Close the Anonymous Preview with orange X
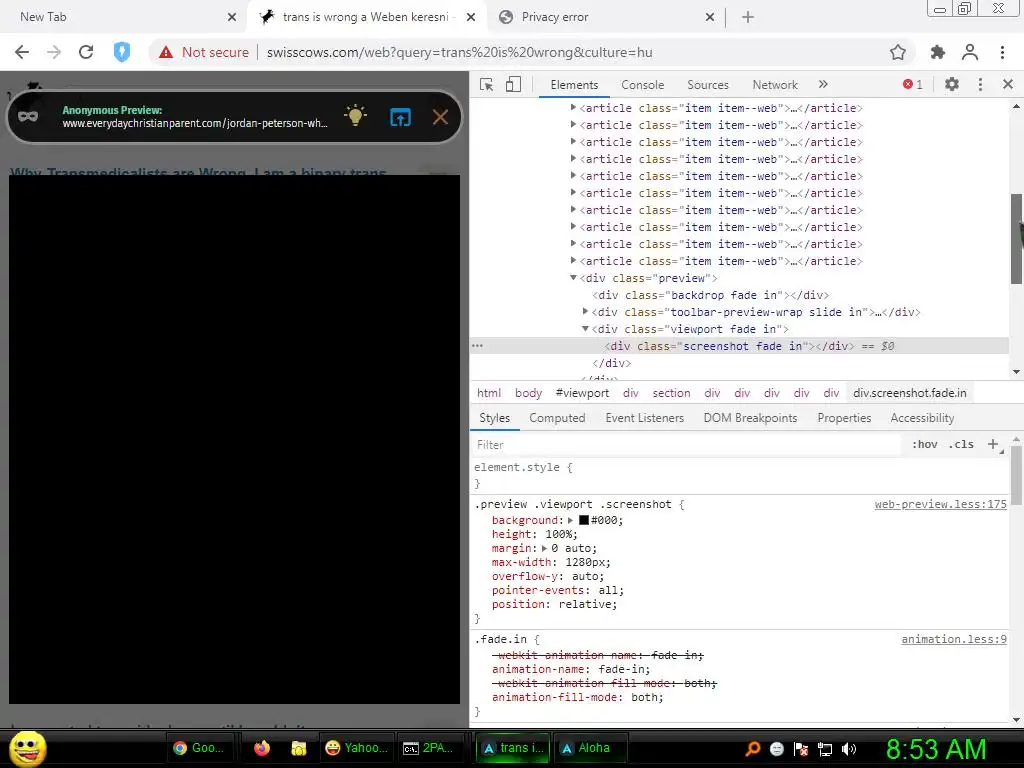The image size is (1024, 768). click(x=440, y=117)
